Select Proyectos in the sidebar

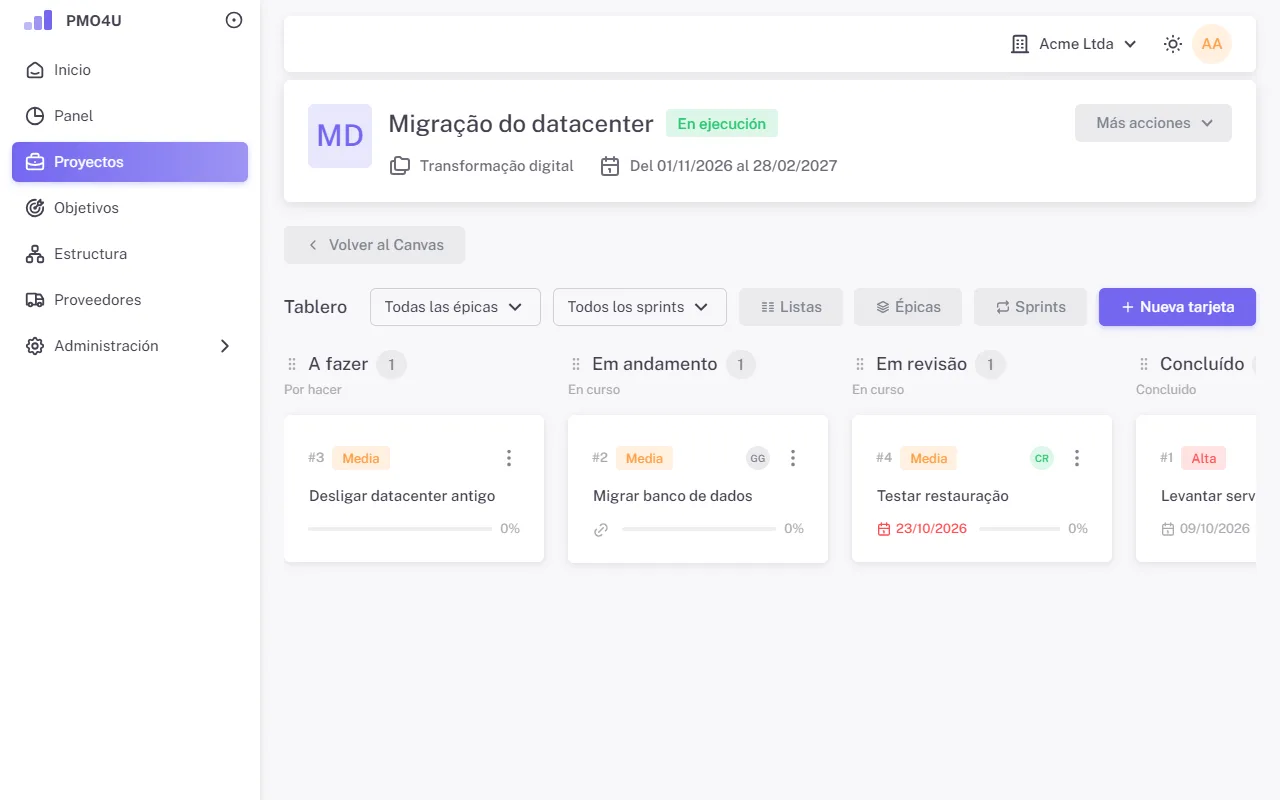130,162
